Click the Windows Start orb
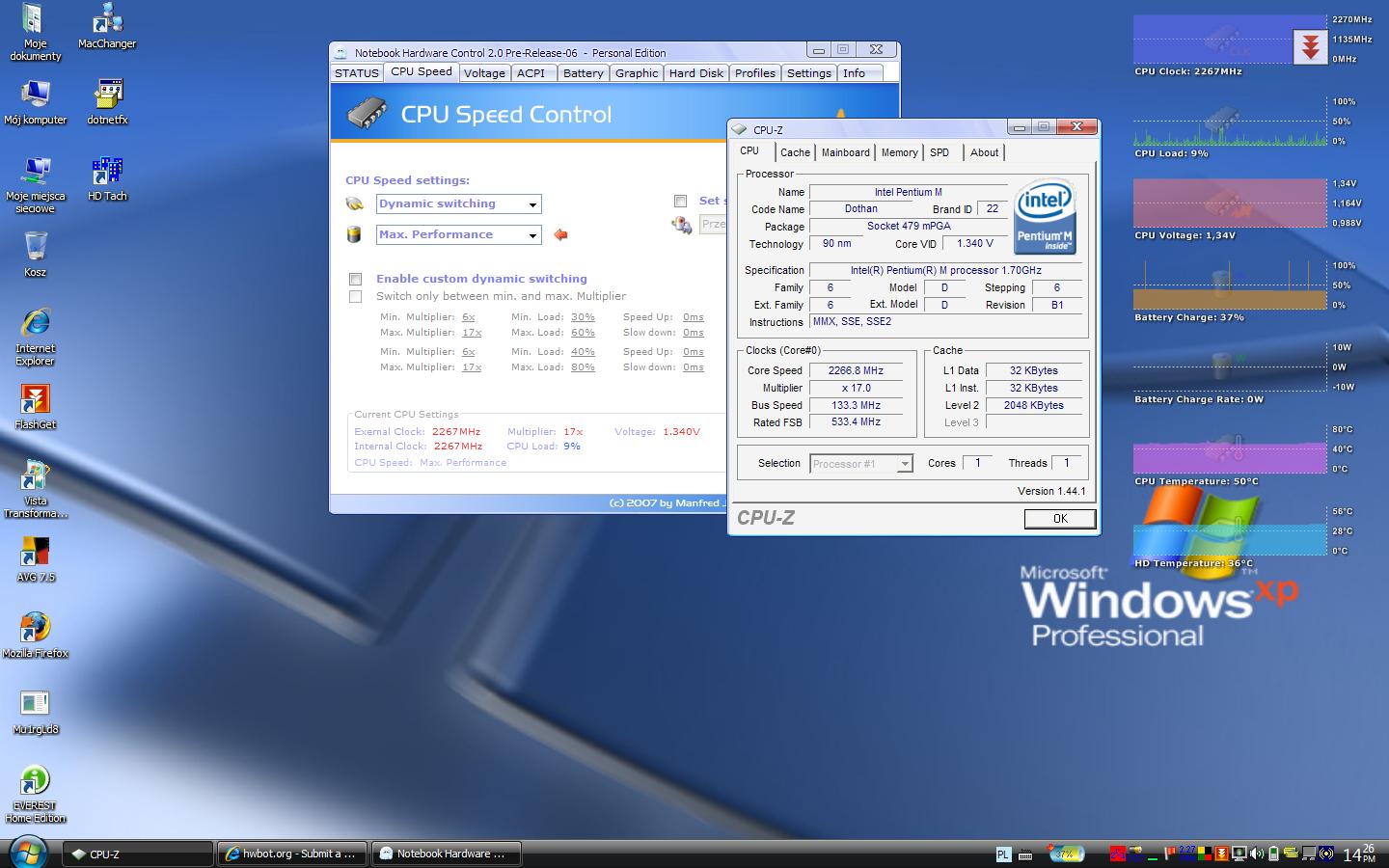This screenshot has height=868, width=1389. [28, 854]
